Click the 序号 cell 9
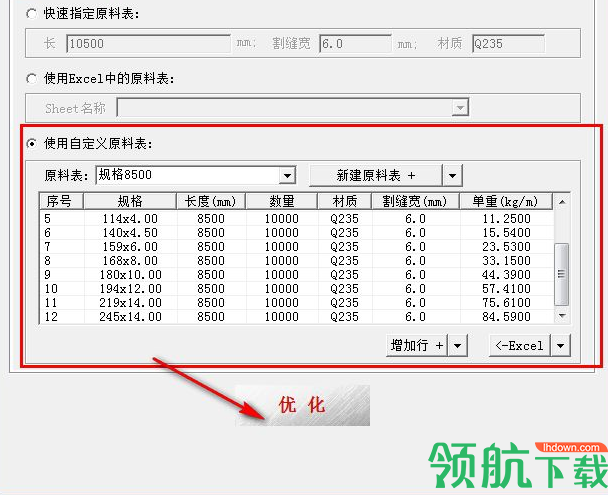Screen dimensions: 608x495 (62, 274)
